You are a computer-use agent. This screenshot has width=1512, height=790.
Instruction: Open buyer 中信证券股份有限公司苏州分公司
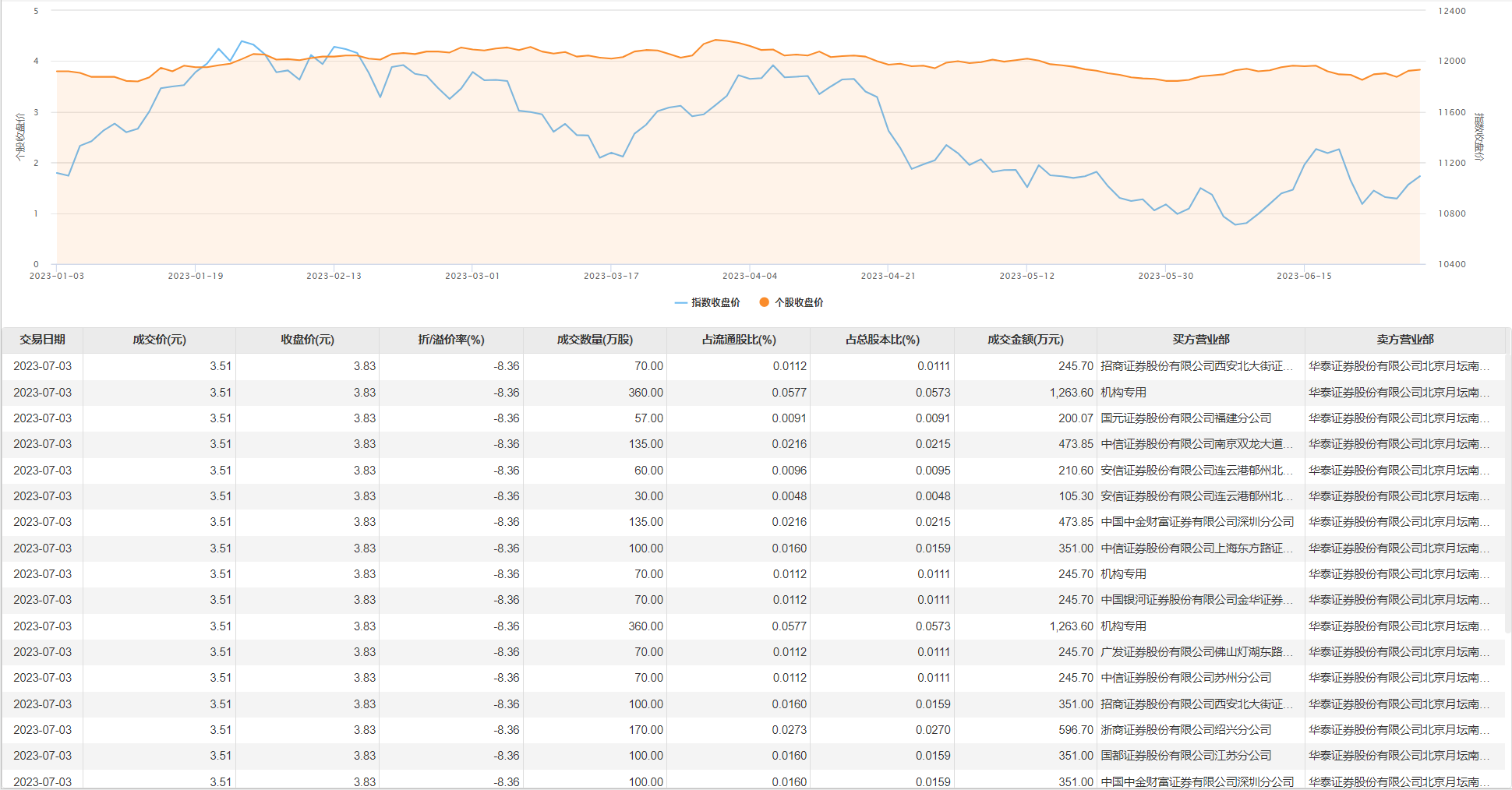tap(1185, 678)
